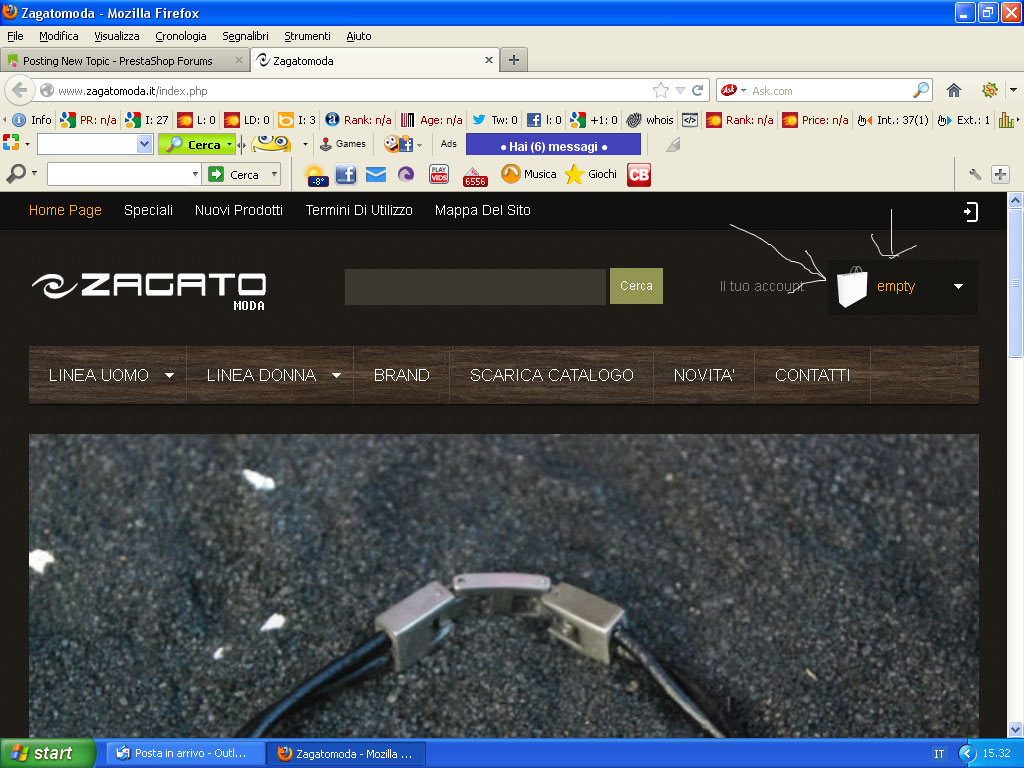Click the Il tuo account link

[x=761, y=287]
